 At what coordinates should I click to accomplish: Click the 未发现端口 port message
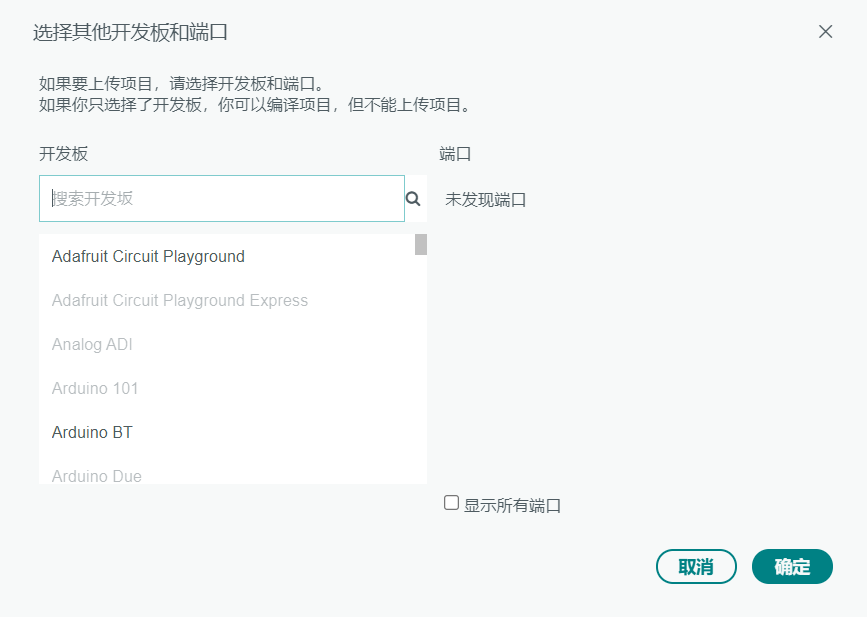485,200
